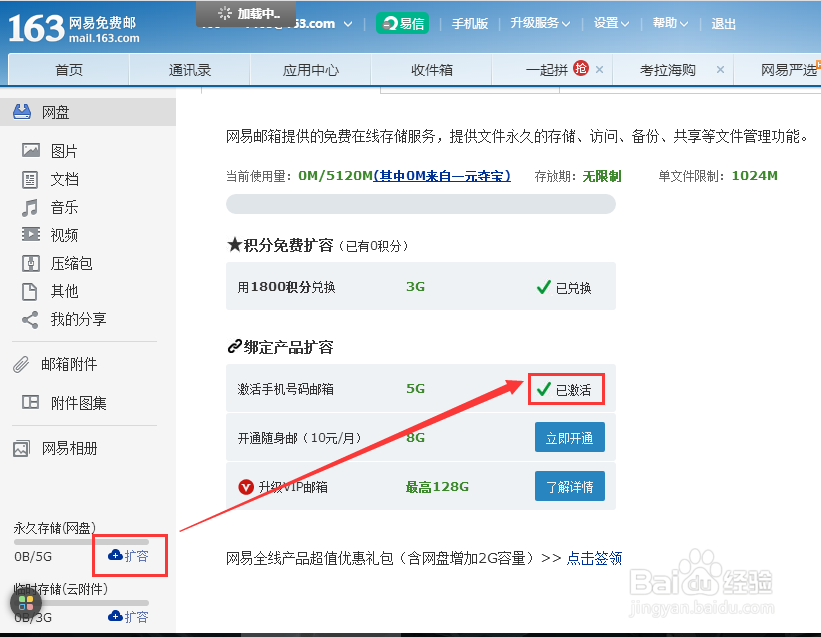Screen dimensions: 821x637
Task: Open the 点击签领 link
Action: (x=594, y=558)
